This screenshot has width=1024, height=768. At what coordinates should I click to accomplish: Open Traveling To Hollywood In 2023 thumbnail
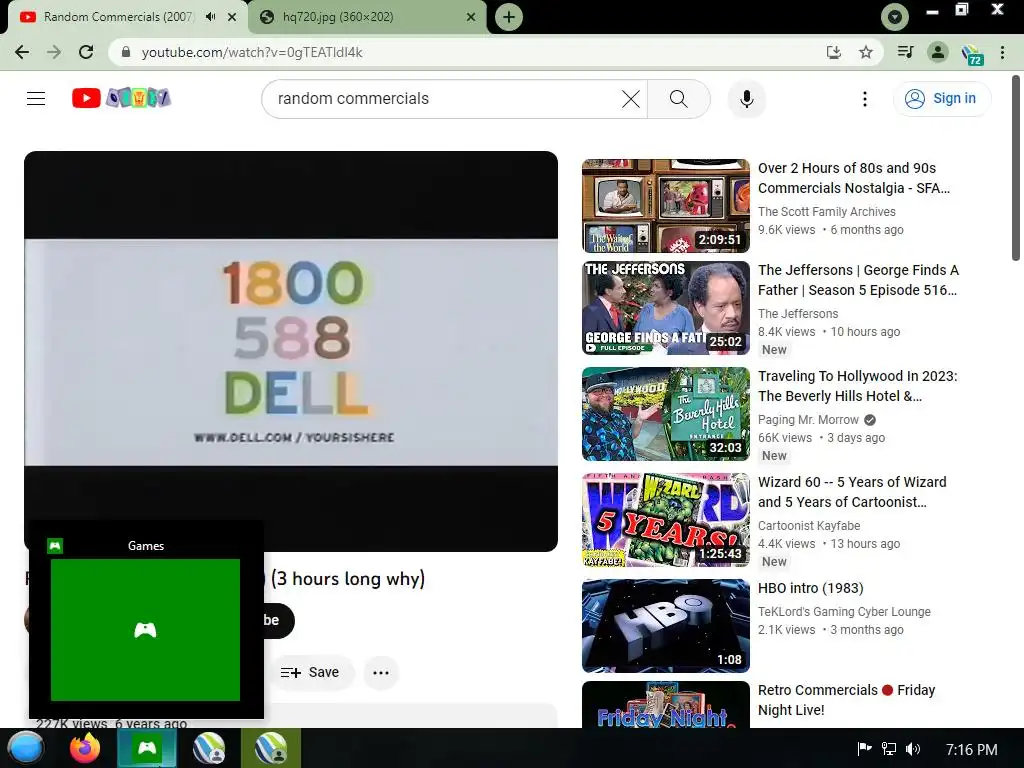click(x=665, y=413)
